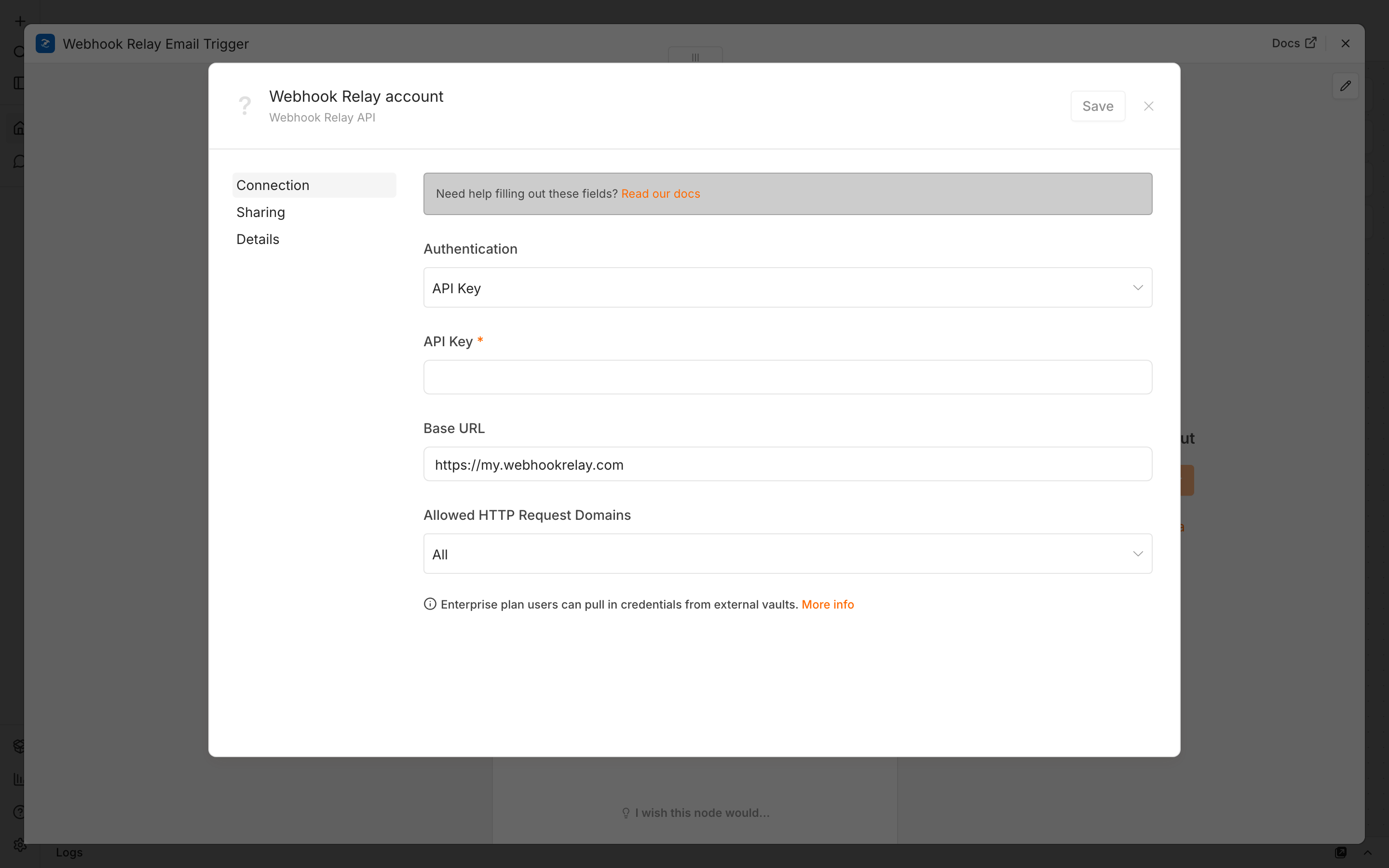
Task: Open Logs panel in a new window icon
Action: point(1341,852)
